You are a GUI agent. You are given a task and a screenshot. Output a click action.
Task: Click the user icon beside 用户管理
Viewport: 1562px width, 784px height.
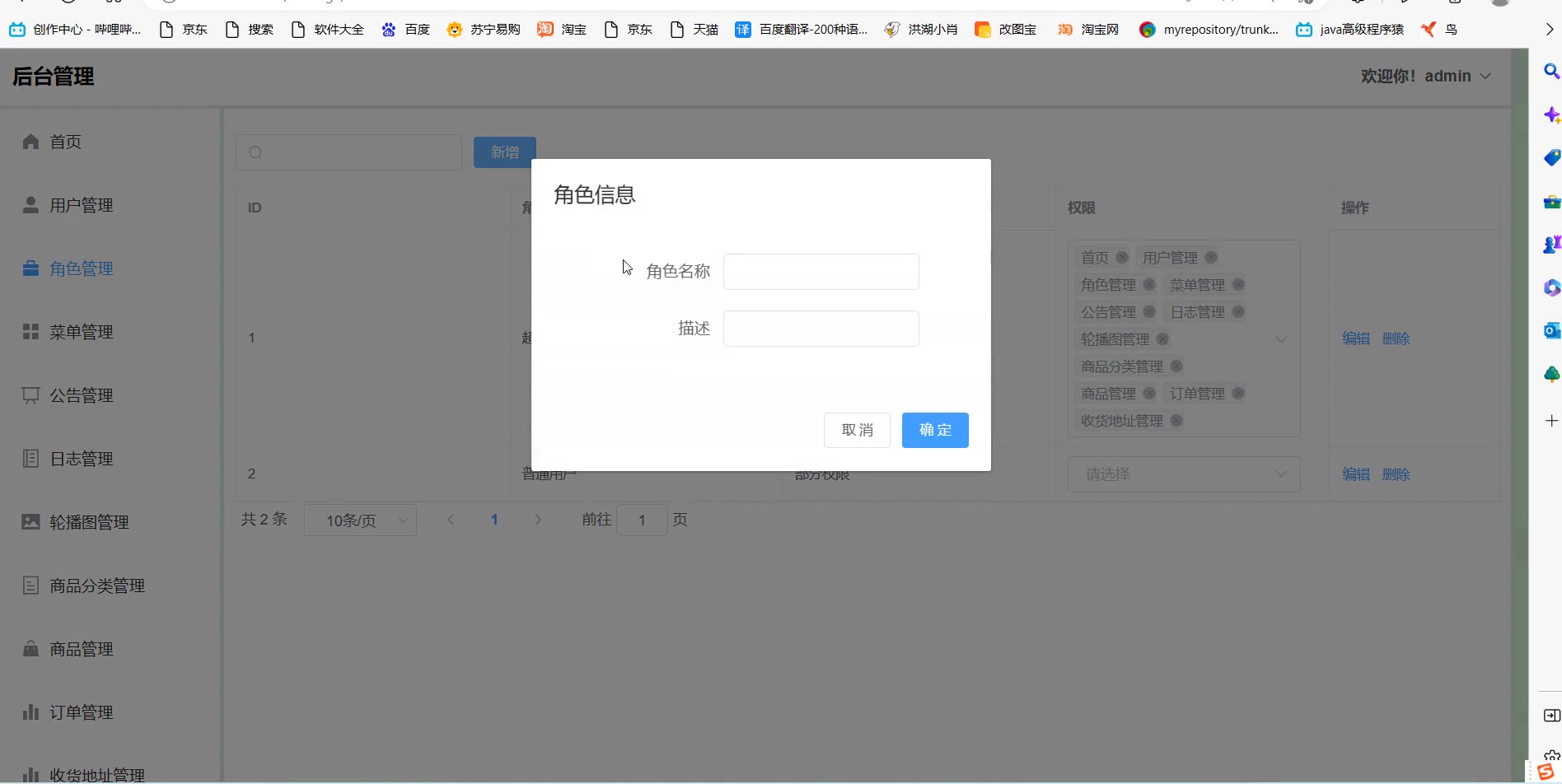click(x=30, y=204)
